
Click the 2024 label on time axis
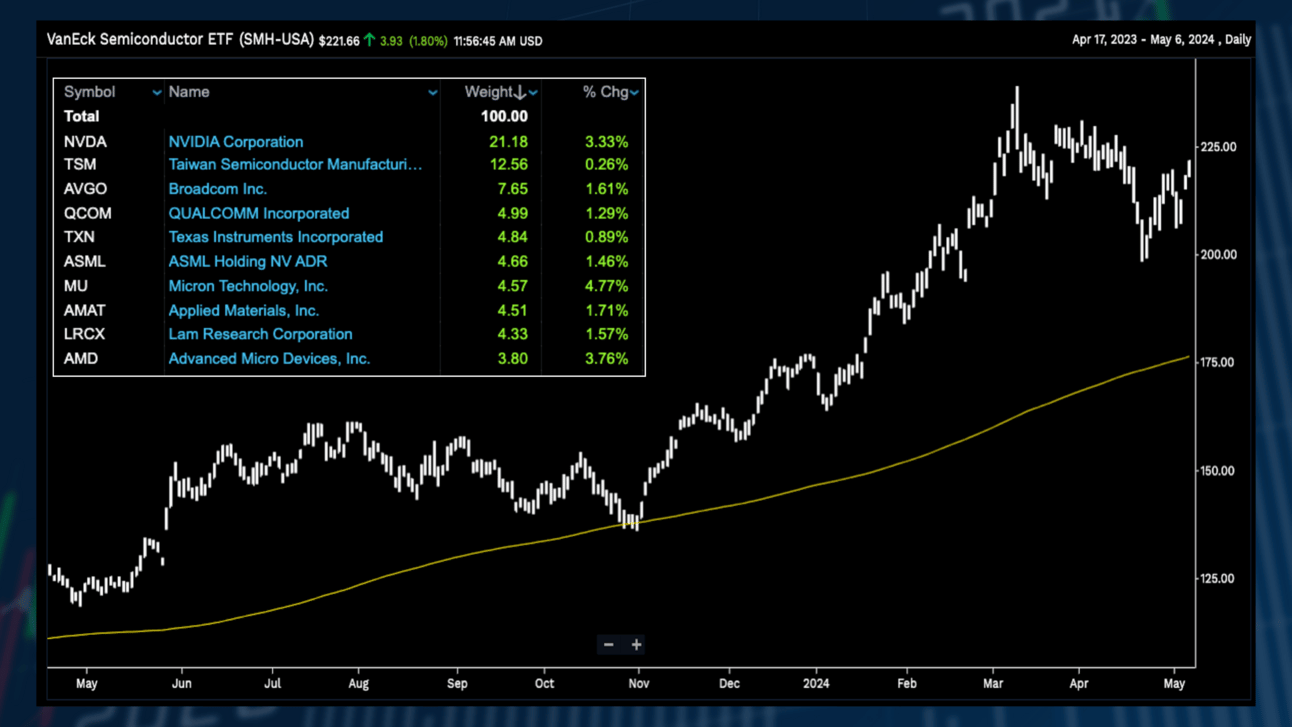816,684
